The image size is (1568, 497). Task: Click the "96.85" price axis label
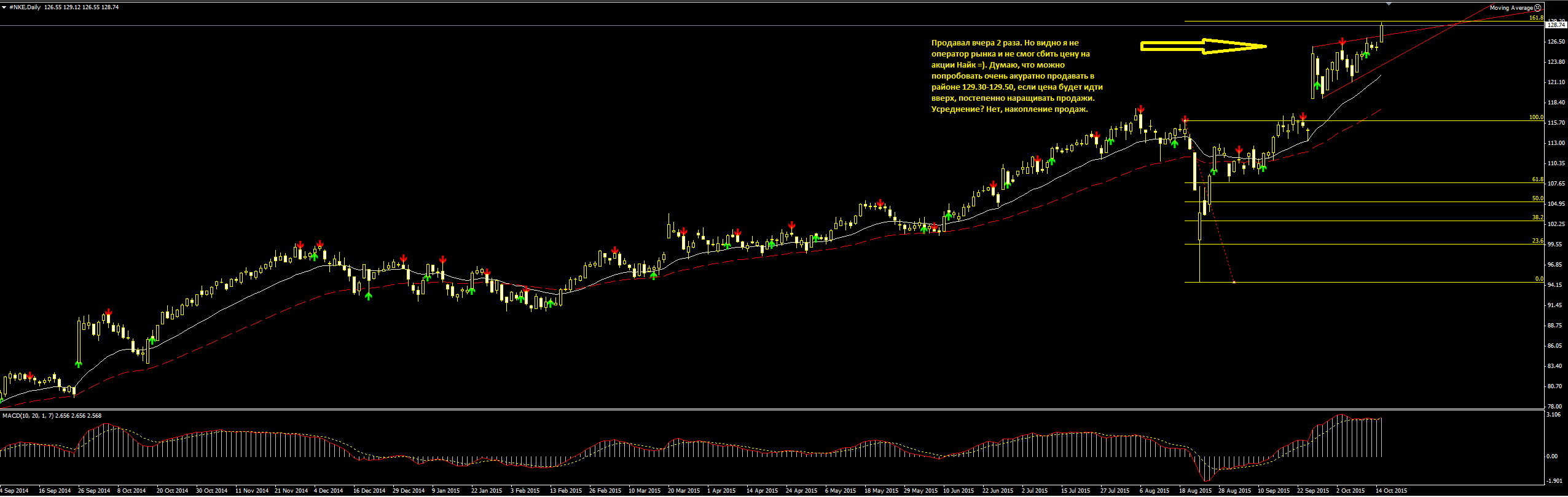pyautogui.click(x=1555, y=265)
